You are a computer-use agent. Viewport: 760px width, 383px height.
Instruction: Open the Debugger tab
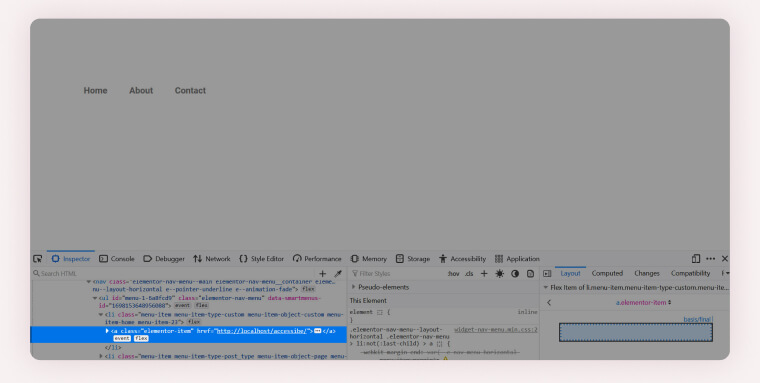click(x=164, y=258)
